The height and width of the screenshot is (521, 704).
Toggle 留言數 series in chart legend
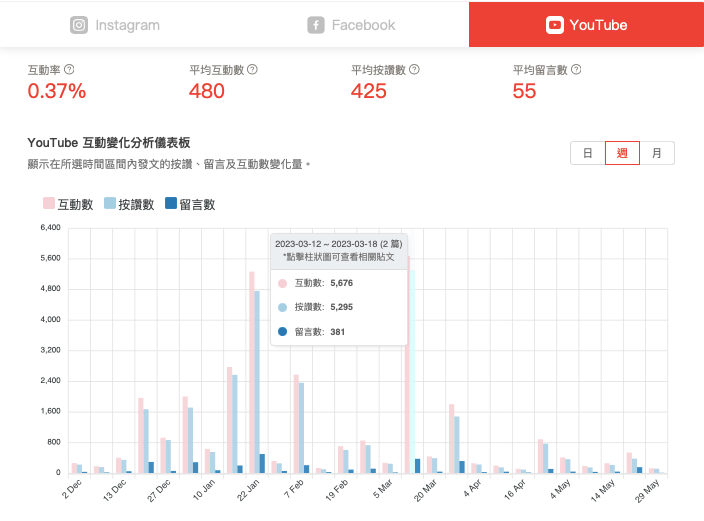click(x=190, y=204)
